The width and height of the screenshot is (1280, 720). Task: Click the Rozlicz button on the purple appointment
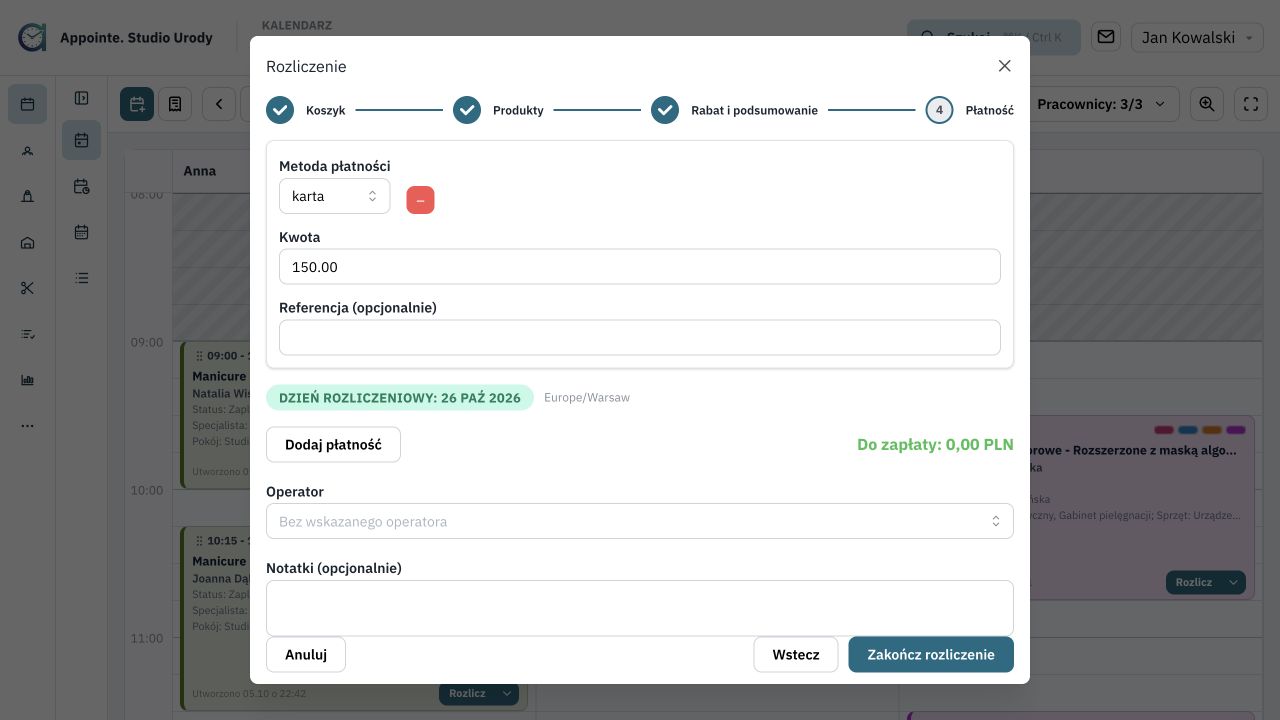pyautogui.click(x=1194, y=582)
